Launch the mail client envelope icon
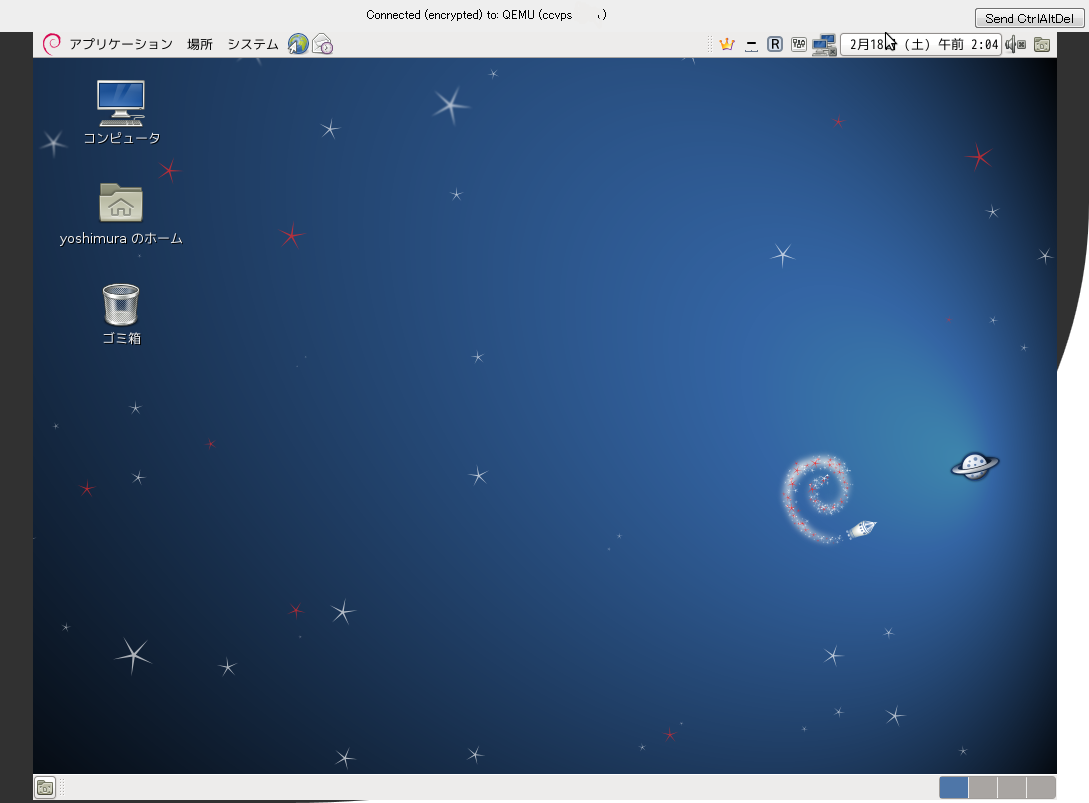The width and height of the screenshot is (1089, 803). click(322, 44)
